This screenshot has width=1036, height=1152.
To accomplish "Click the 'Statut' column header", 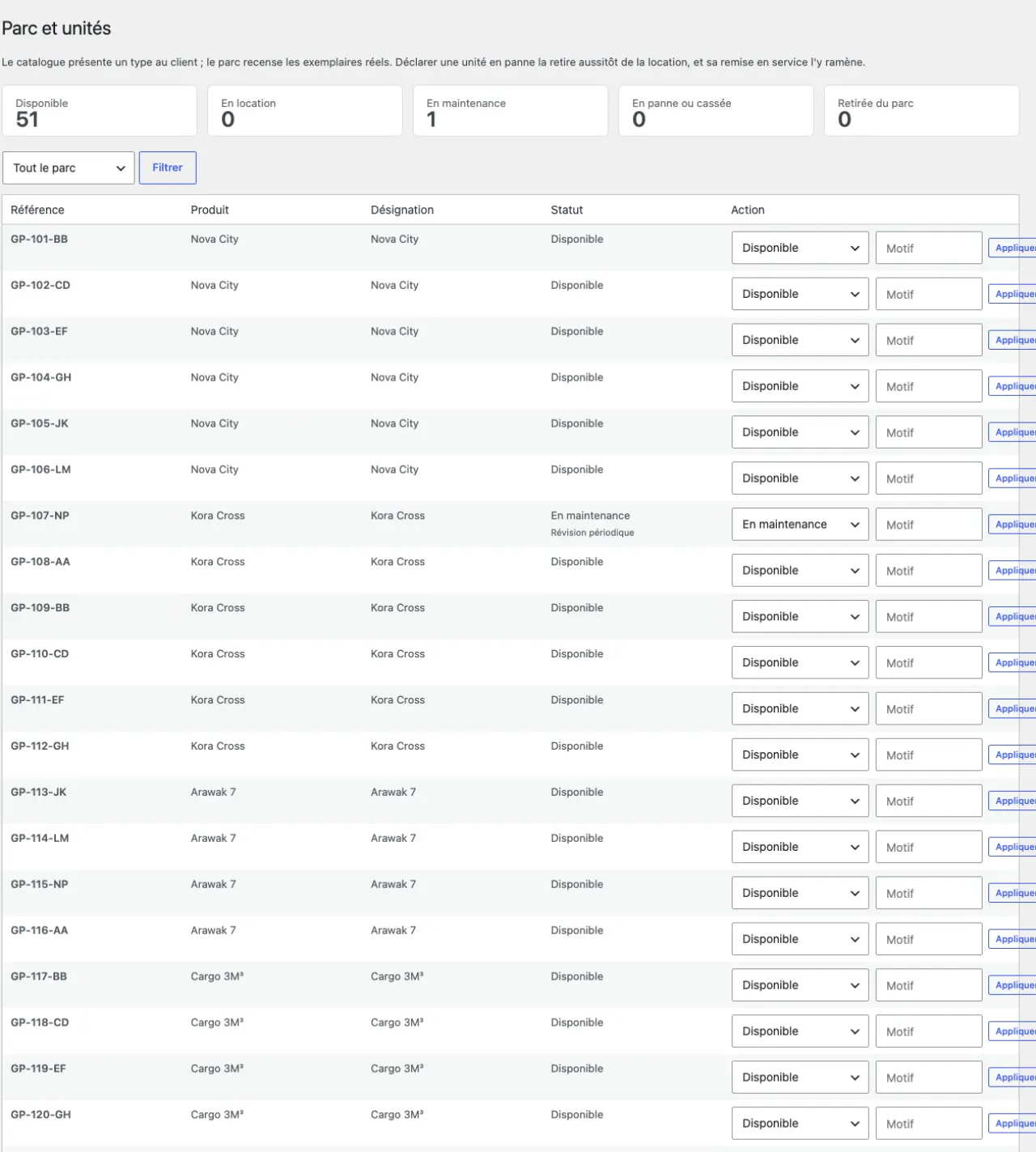I will coord(567,210).
